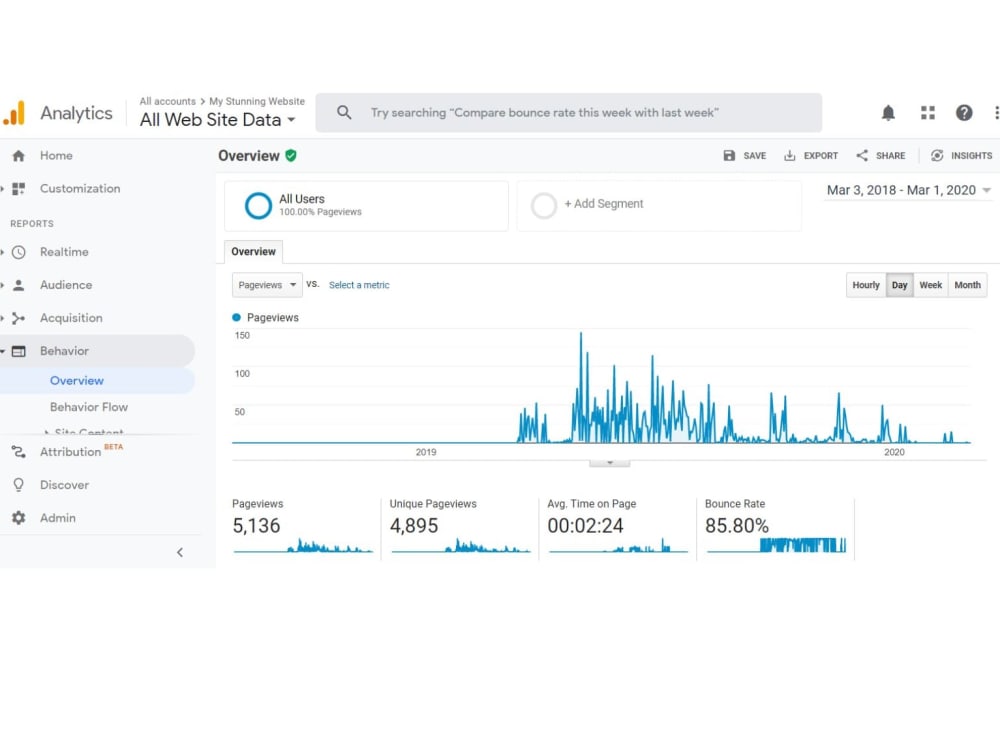Click the Google Analytics logo

[14, 113]
